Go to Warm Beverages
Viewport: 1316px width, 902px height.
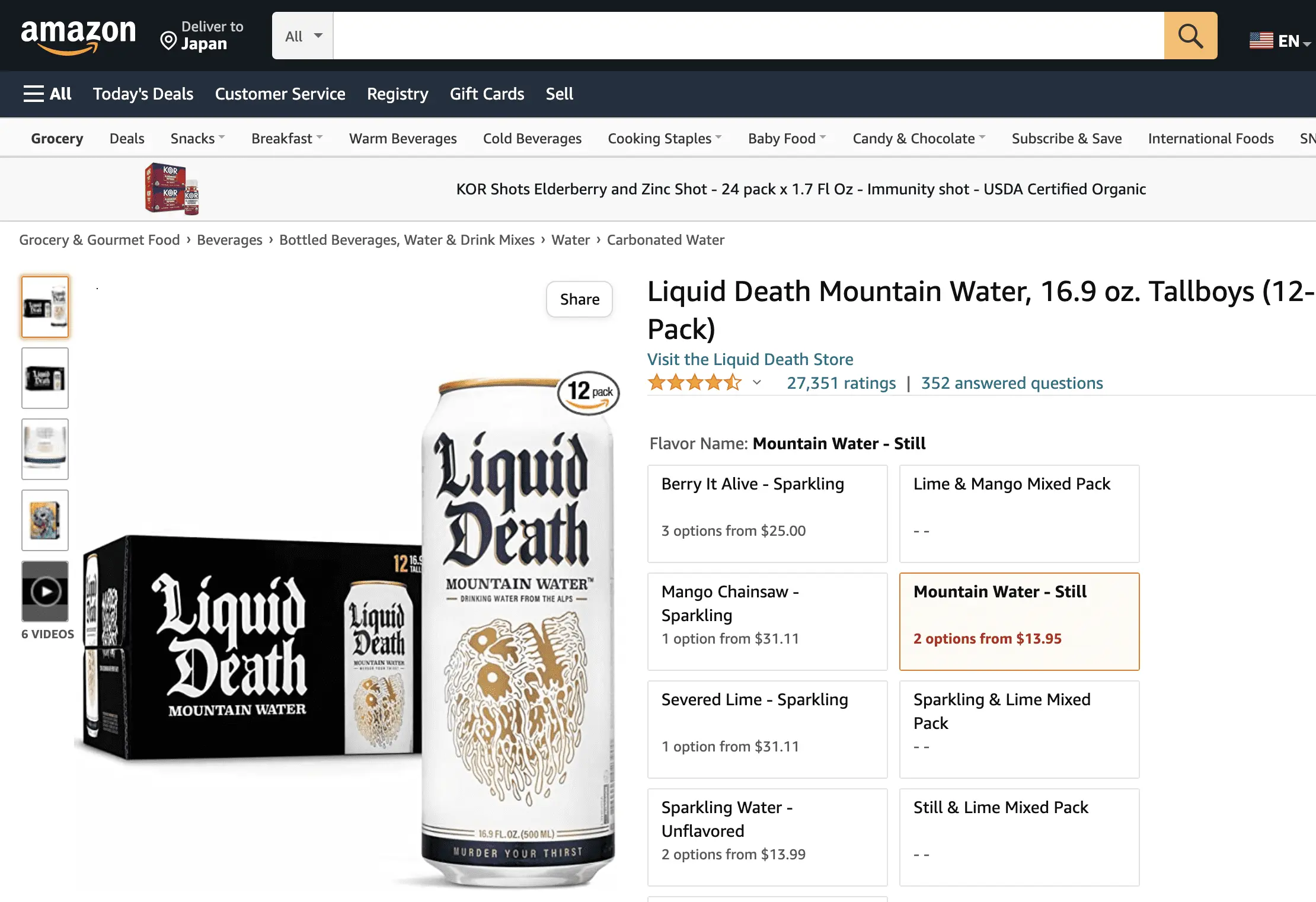(x=403, y=138)
